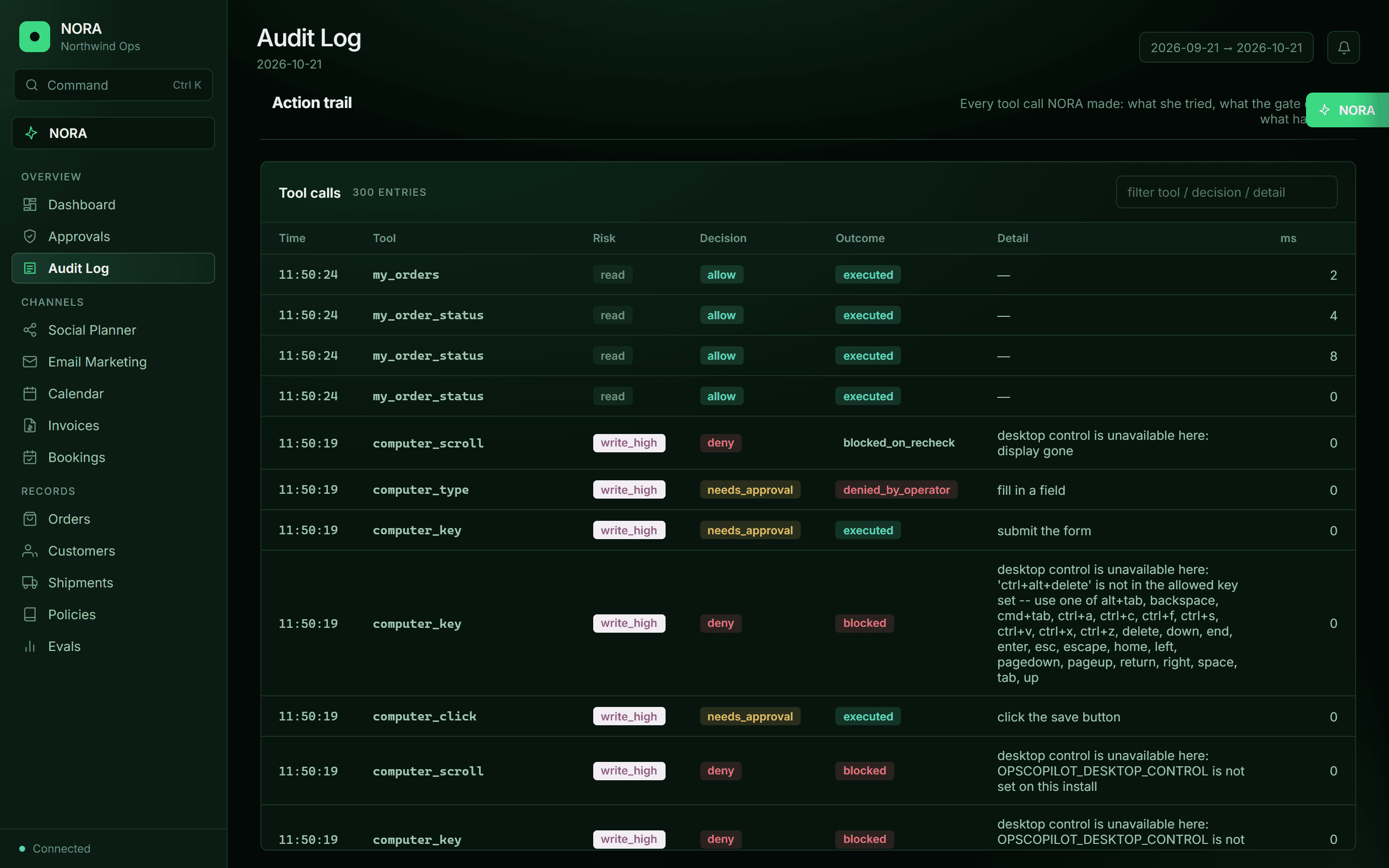Click the Invoices document icon

[x=30, y=425]
